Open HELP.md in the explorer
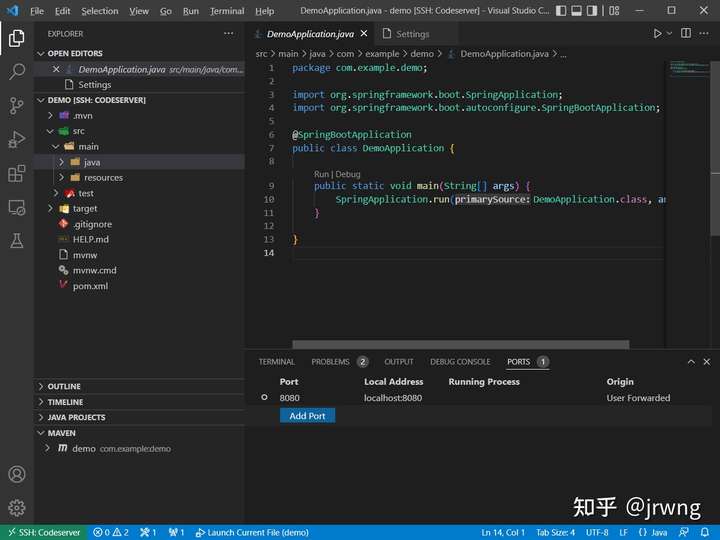 click(x=90, y=240)
